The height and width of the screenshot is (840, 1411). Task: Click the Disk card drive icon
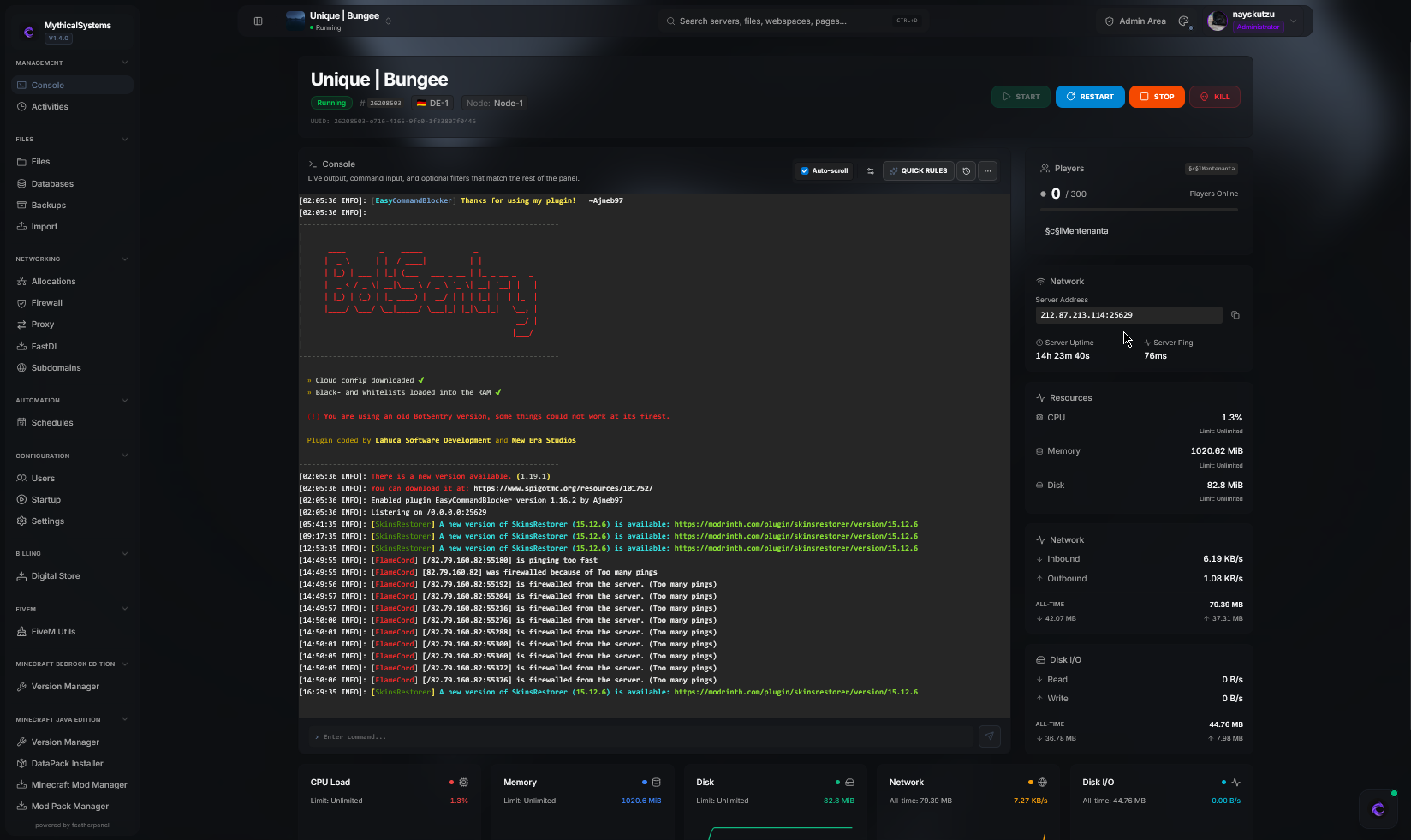849,783
